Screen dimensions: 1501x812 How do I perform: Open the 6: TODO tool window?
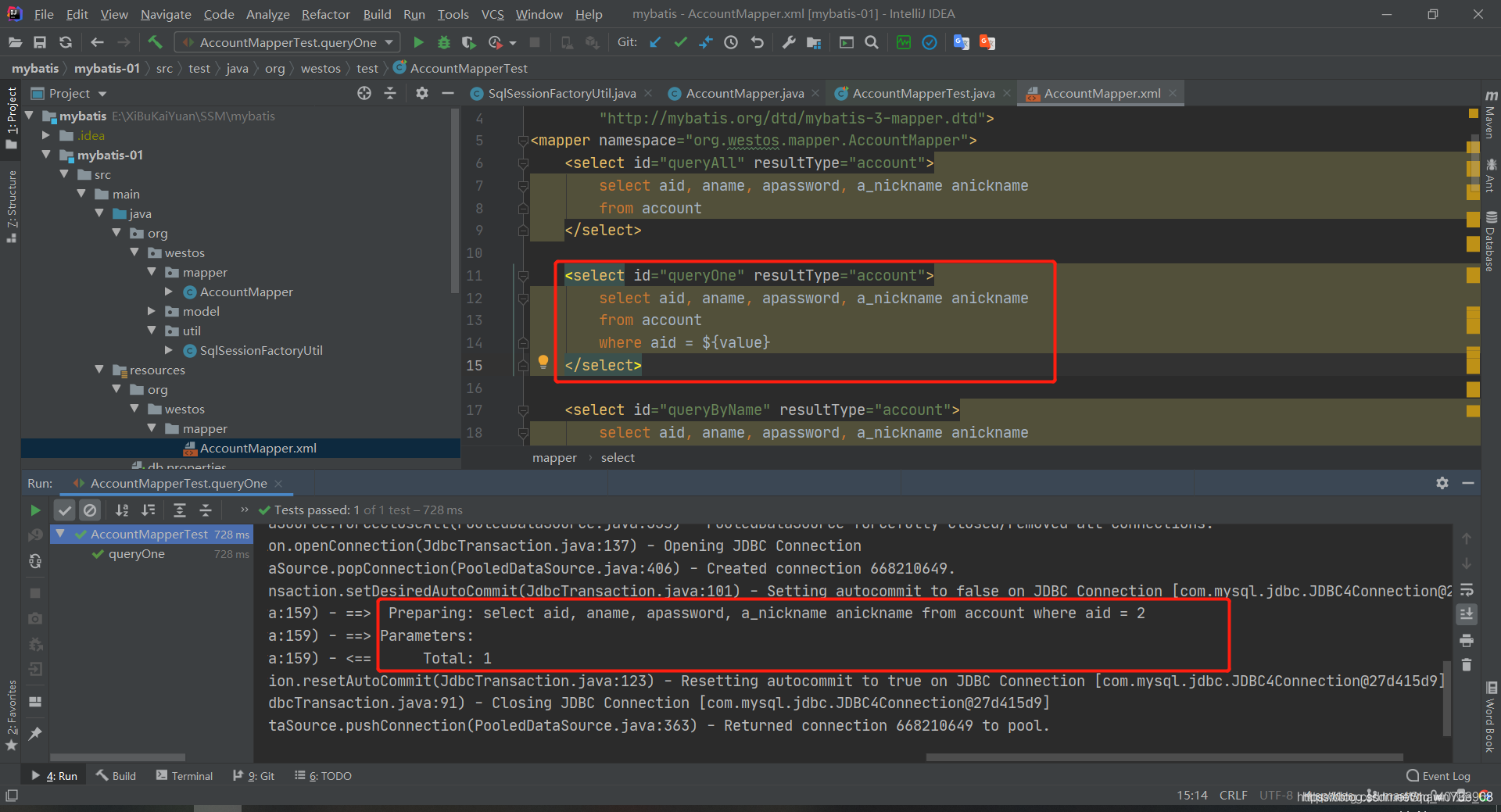click(323, 776)
